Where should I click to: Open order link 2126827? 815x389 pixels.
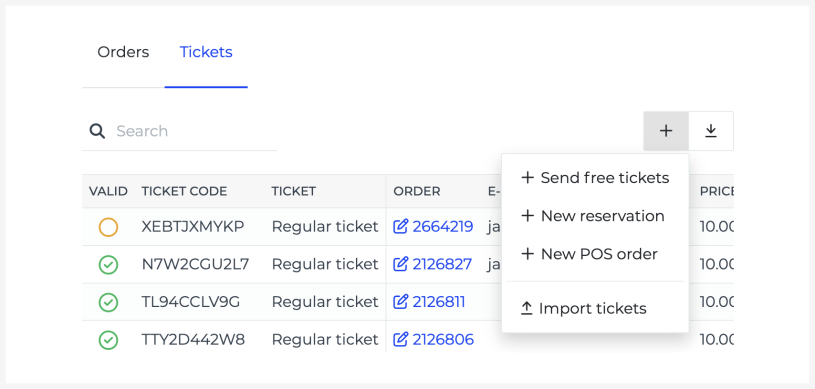(x=442, y=264)
